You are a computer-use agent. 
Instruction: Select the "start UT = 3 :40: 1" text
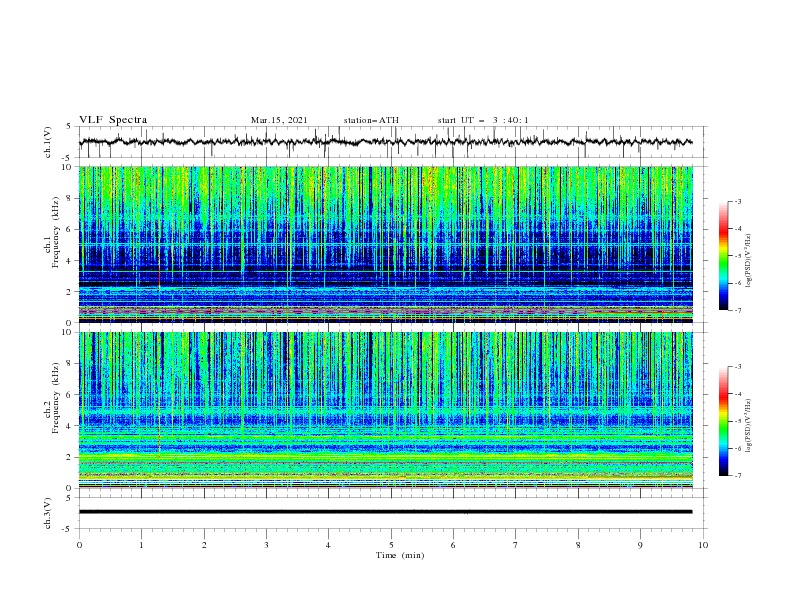point(483,120)
